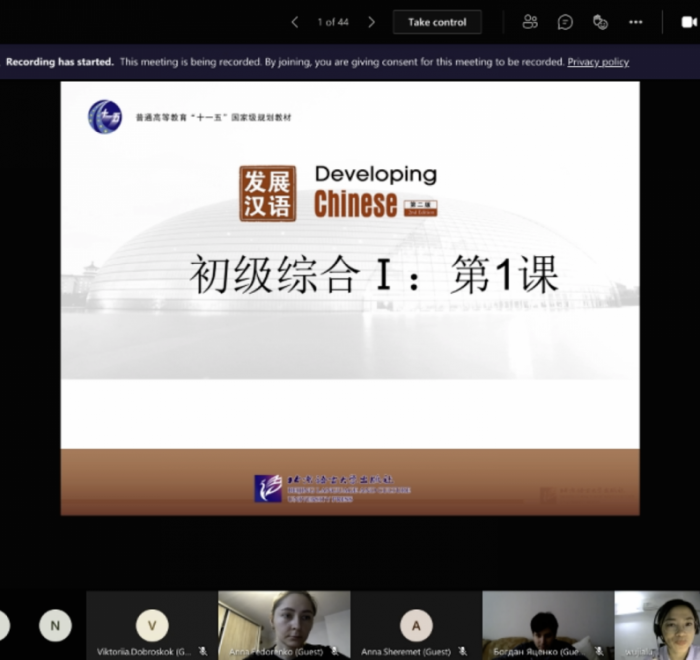700x660 pixels.
Task: Go to the previous slide arrow
Action: [295, 22]
